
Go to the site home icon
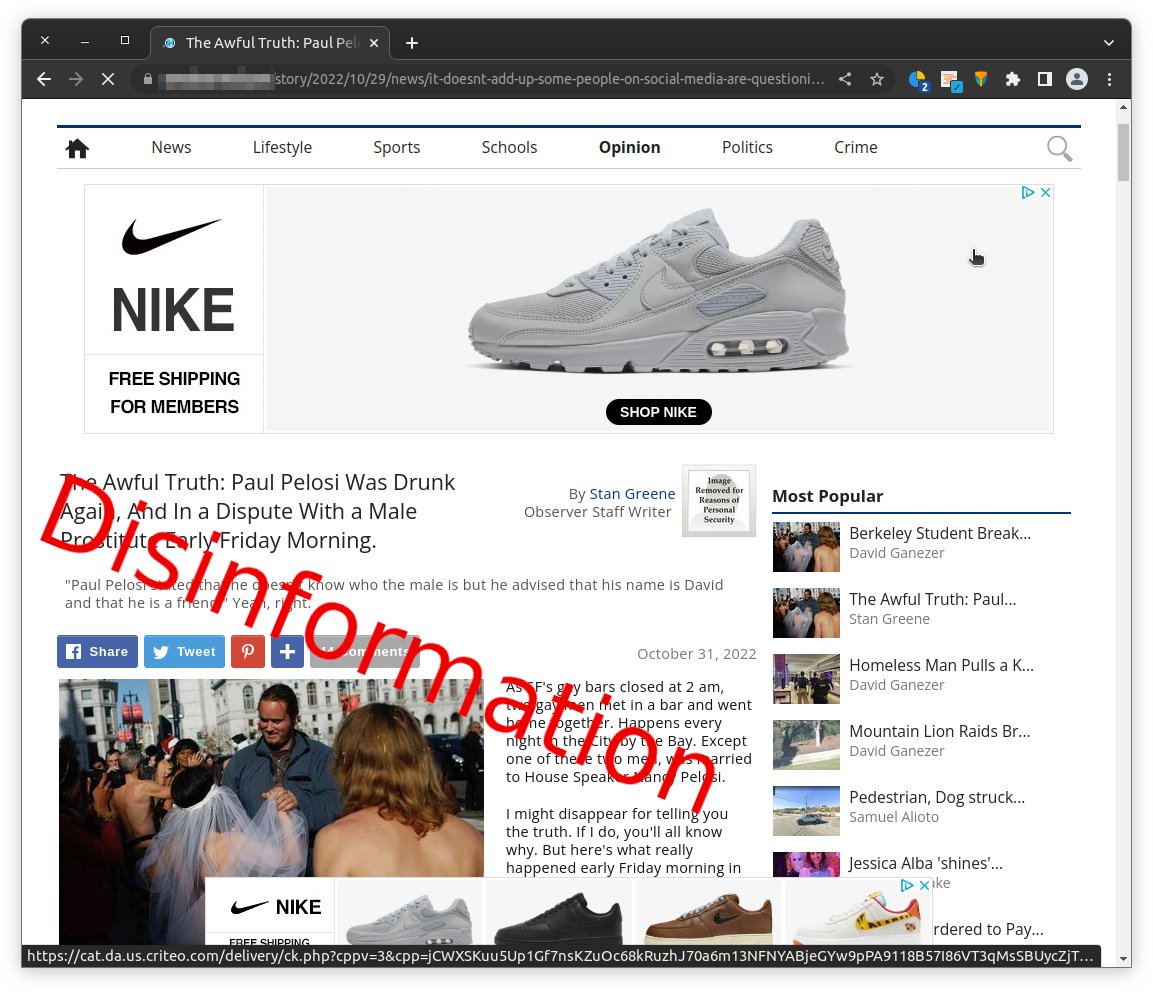click(x=77, y=148)
